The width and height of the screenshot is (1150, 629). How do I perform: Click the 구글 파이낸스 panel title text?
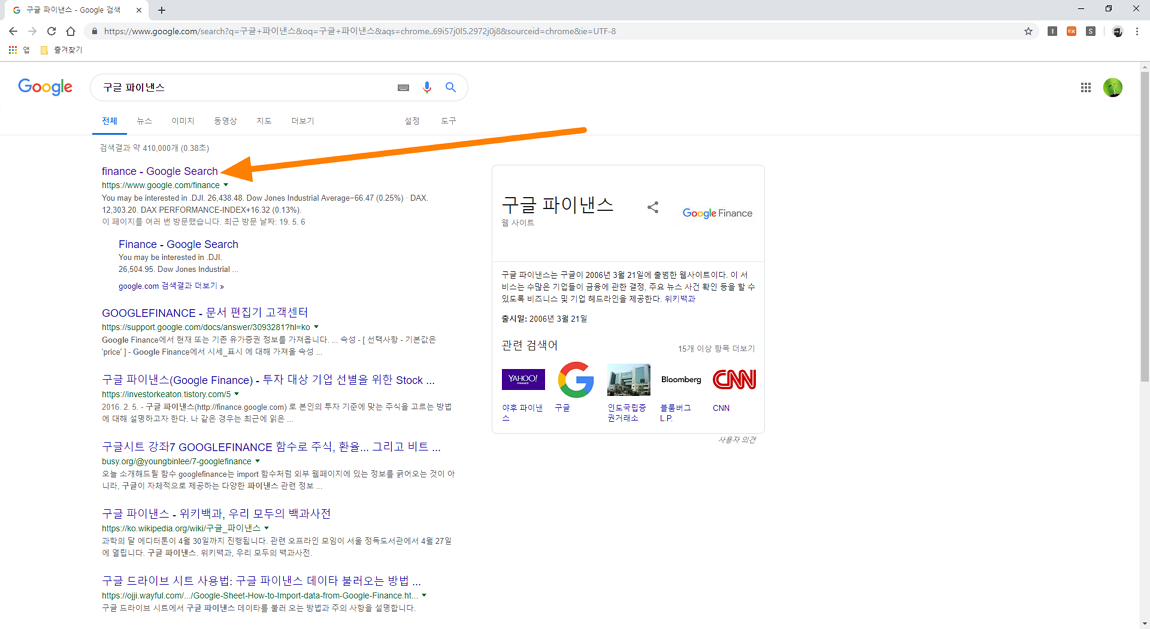pyautogui.click(x=557, y=205)
